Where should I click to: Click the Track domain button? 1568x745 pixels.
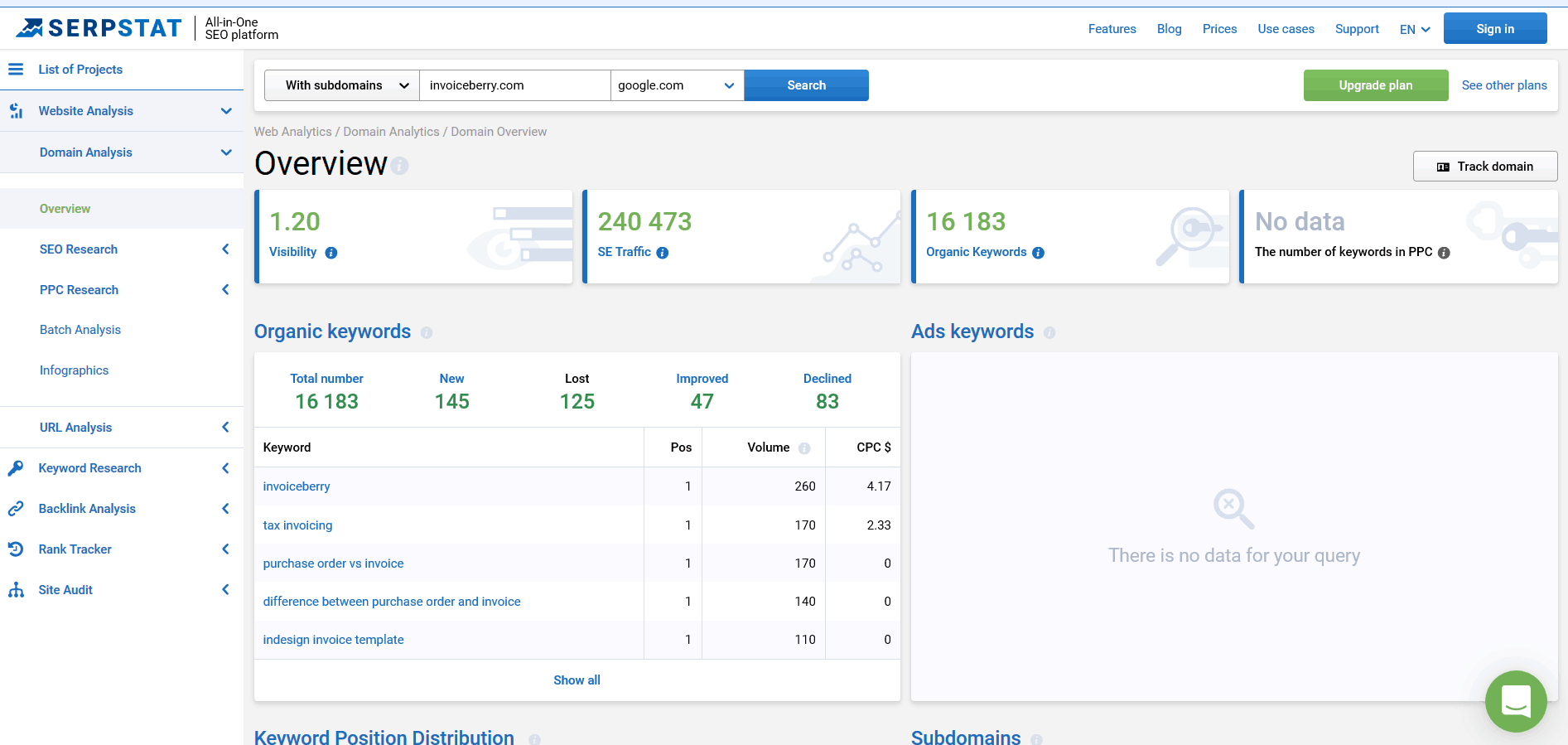(1485, 167)
